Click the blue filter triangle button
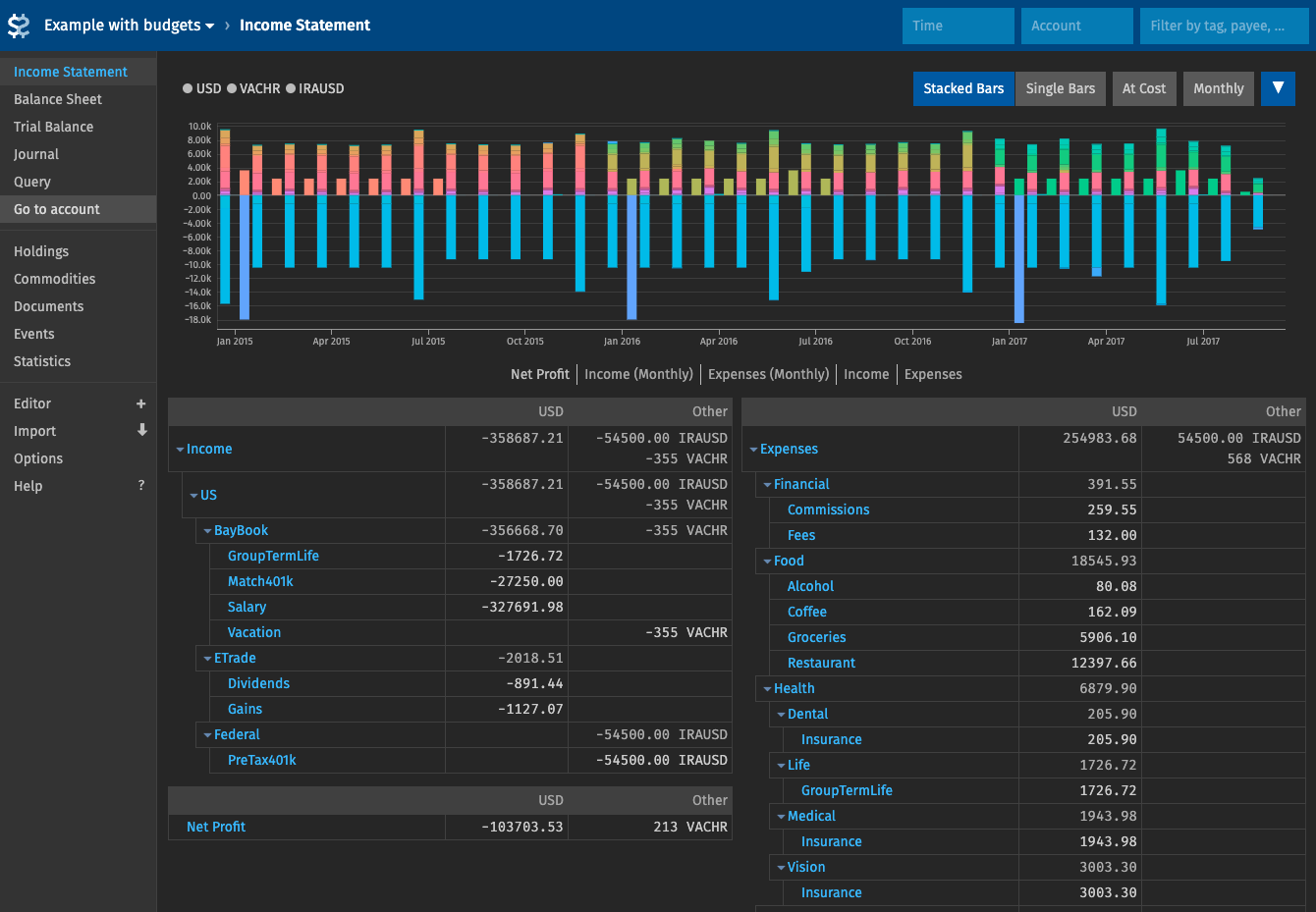Screen dimensions: 1316x912 pyautogui.click(x=1278, y=88)
